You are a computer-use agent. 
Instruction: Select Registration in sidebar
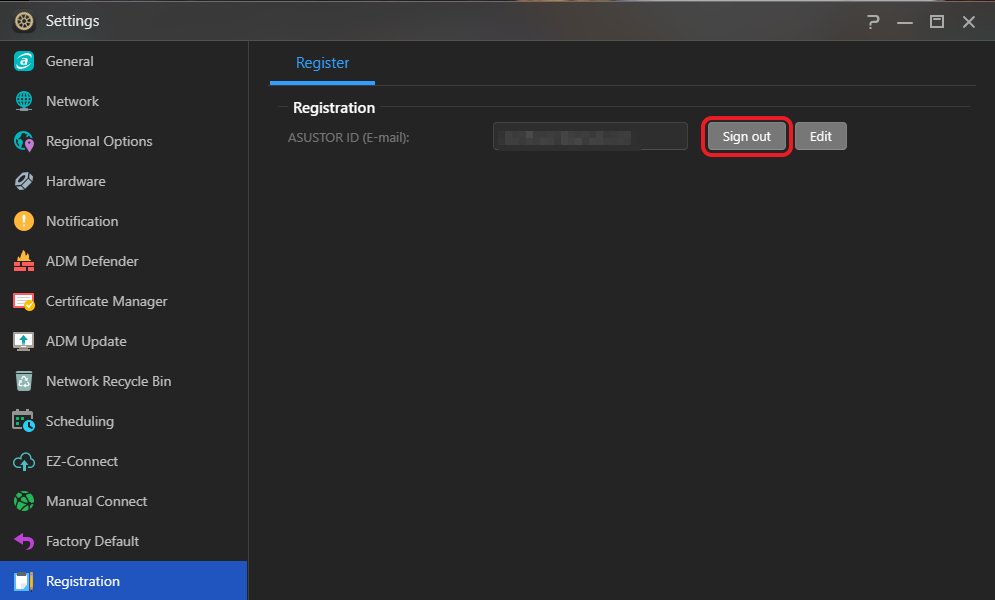124,580
